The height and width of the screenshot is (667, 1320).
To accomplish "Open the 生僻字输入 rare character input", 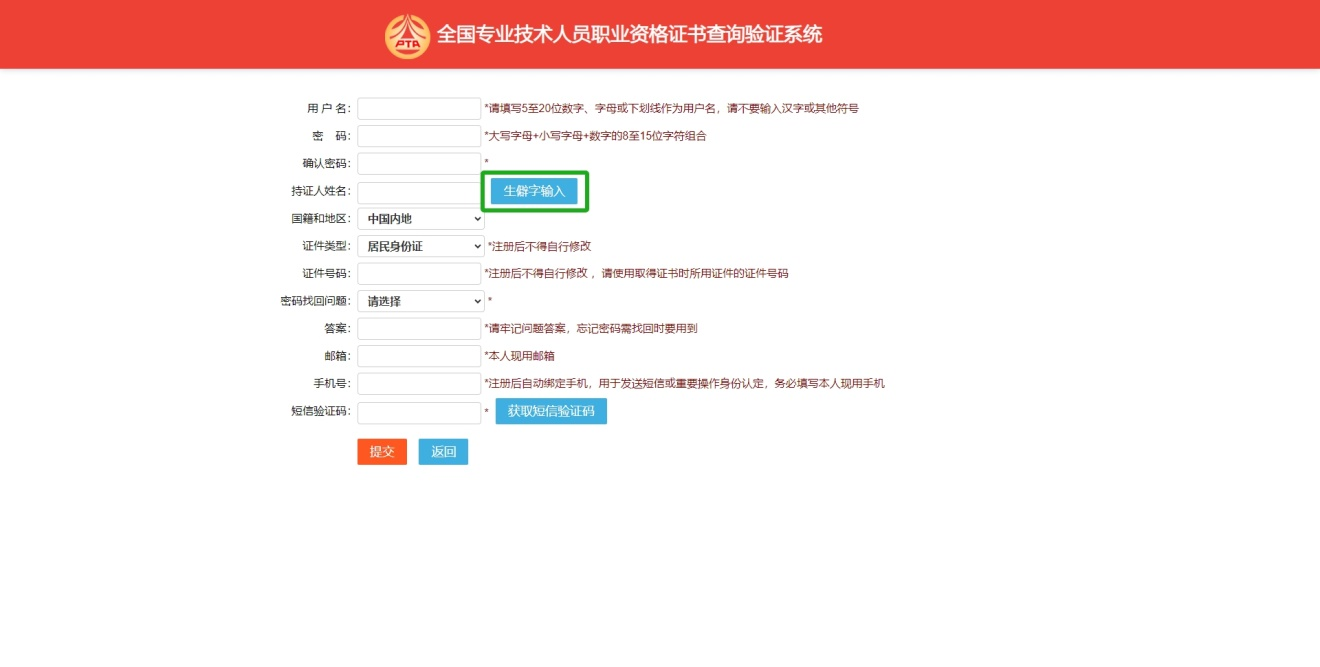I will click(x=534, y=191).
